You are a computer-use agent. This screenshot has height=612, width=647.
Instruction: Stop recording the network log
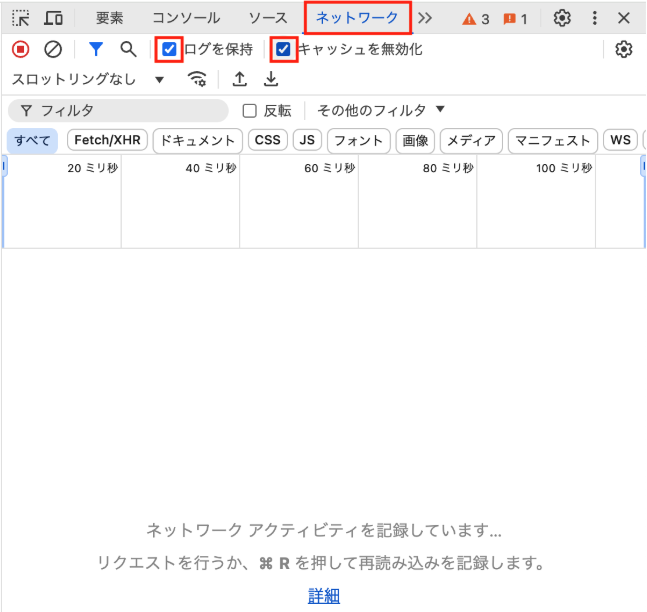tap(21, 49)
